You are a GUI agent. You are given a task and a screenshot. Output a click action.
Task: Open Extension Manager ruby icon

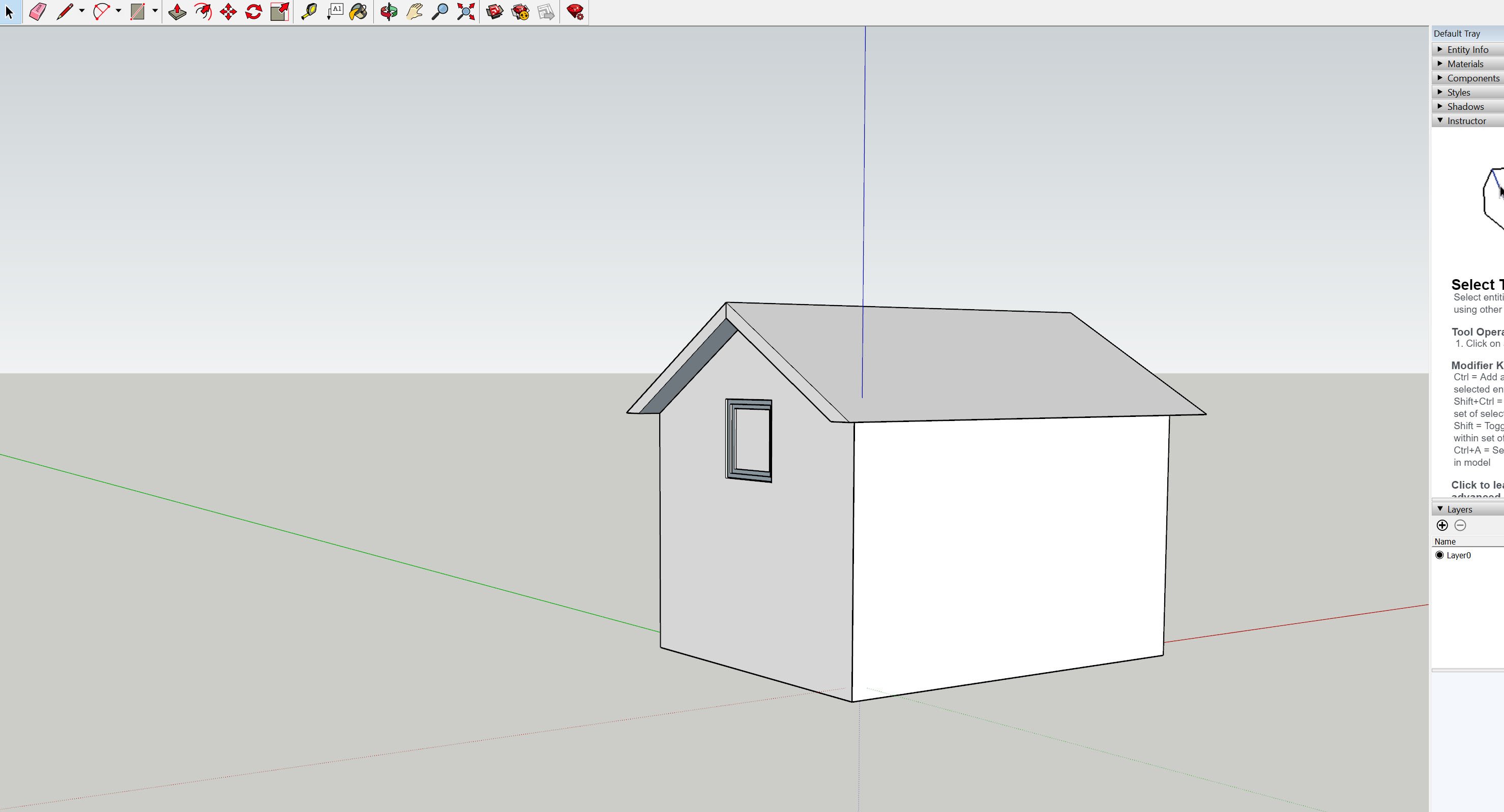pos(575,12)
